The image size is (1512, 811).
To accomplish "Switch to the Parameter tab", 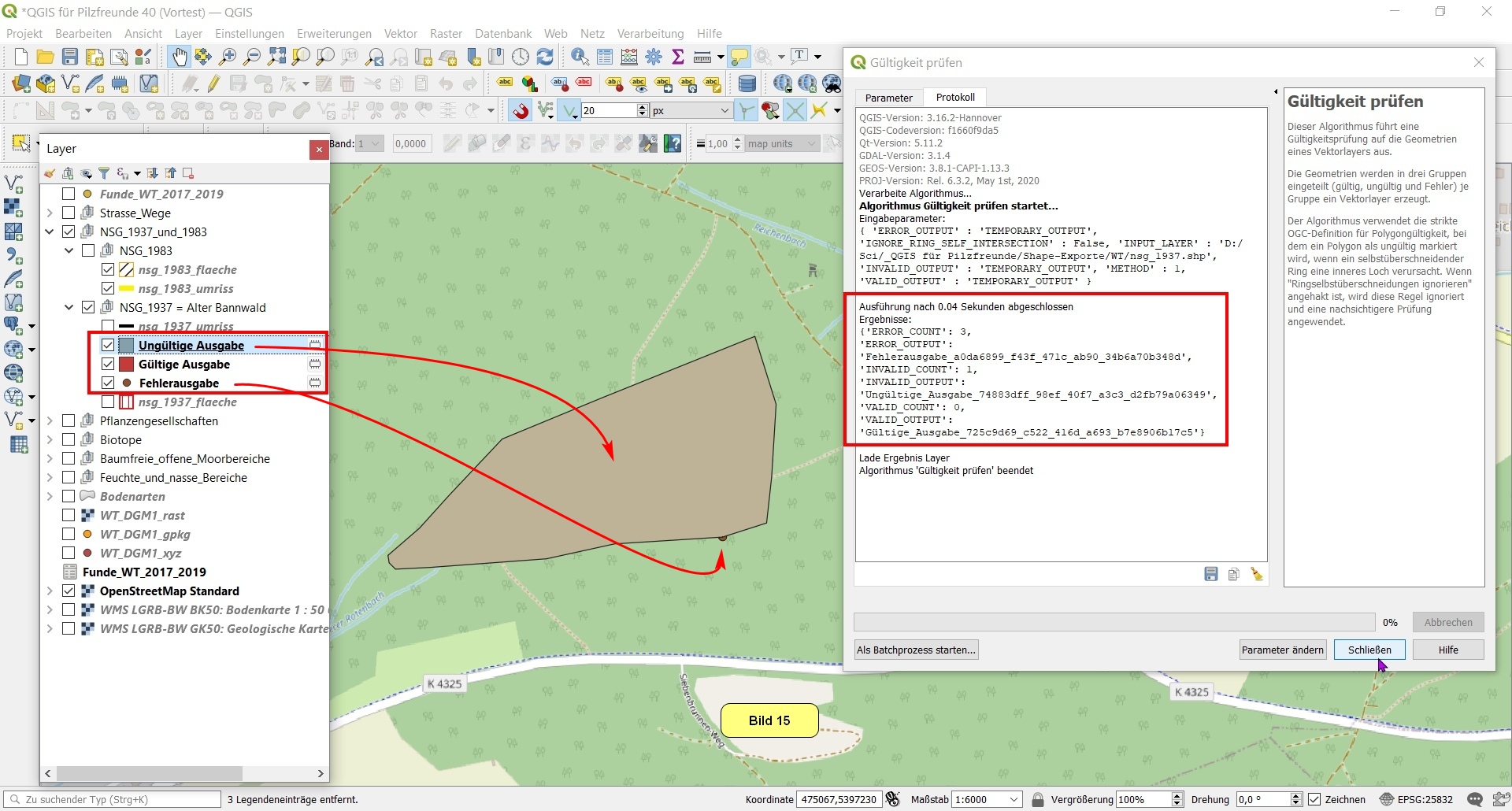I will click(888, 98).
